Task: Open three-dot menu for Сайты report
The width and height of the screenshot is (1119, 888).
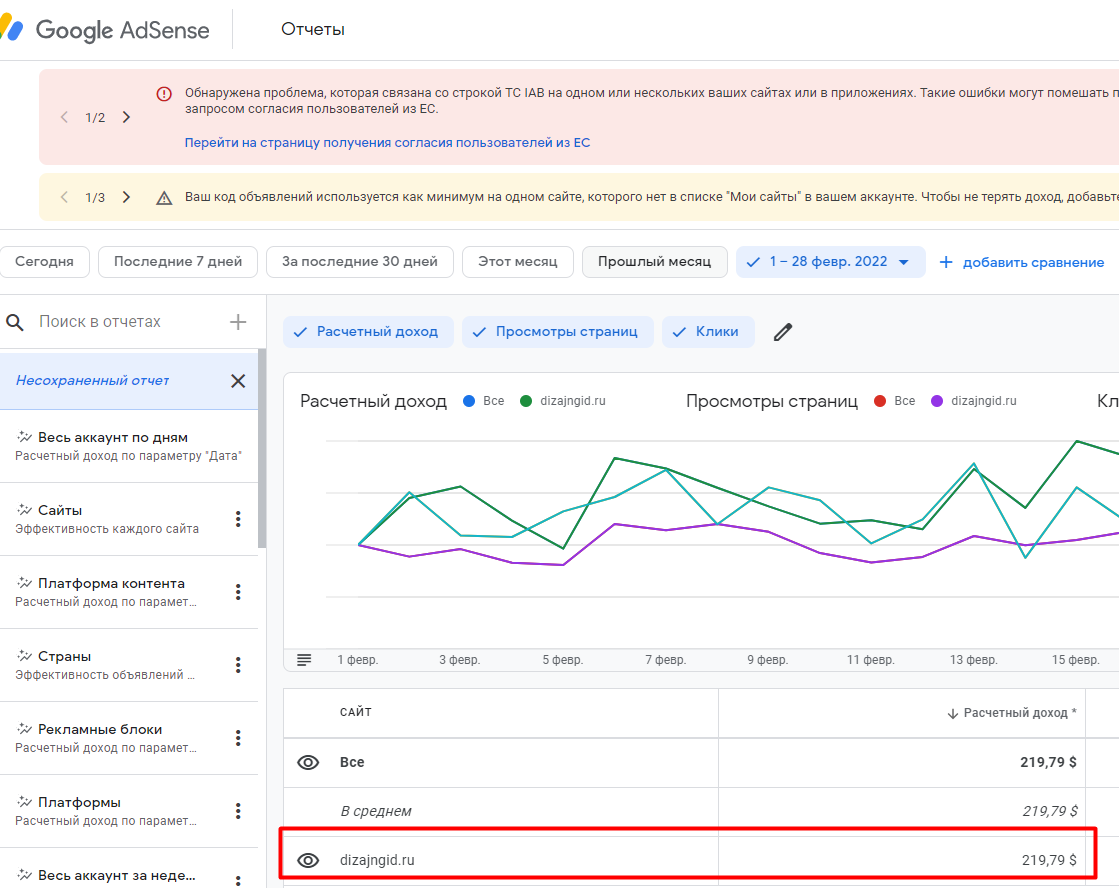Action: pos(238,519)
